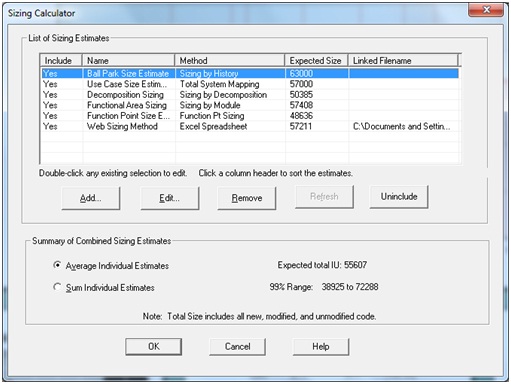Confirm with the OK button
Viewport: 511px width, 384px height.
click(154, 347)
